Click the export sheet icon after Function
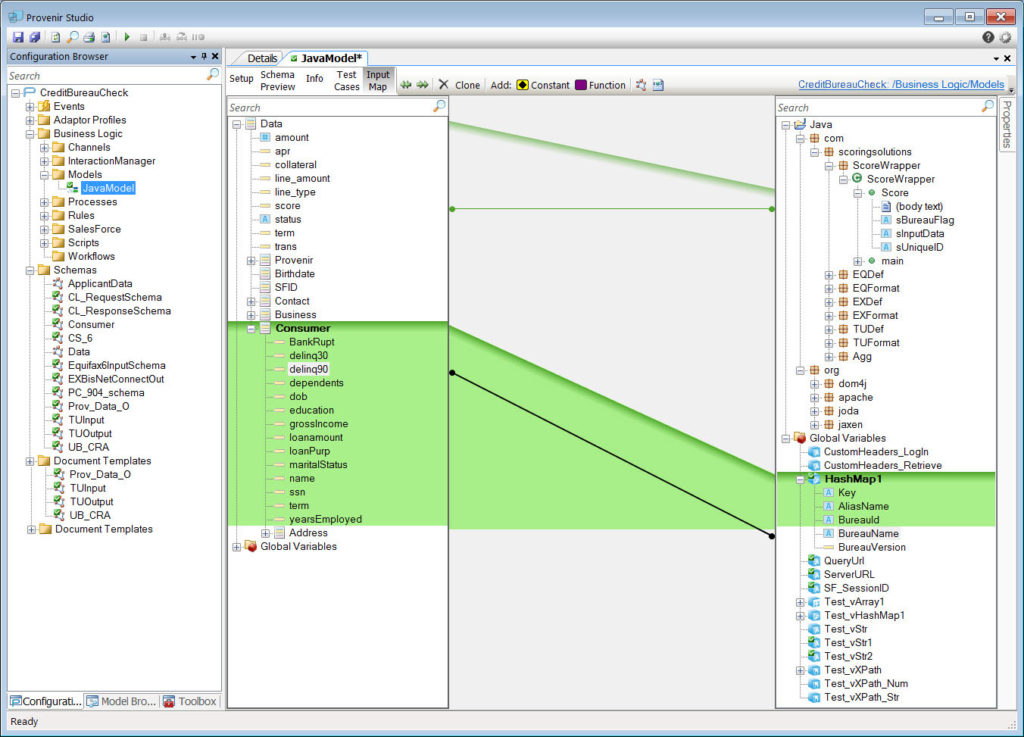 point(658,85)
